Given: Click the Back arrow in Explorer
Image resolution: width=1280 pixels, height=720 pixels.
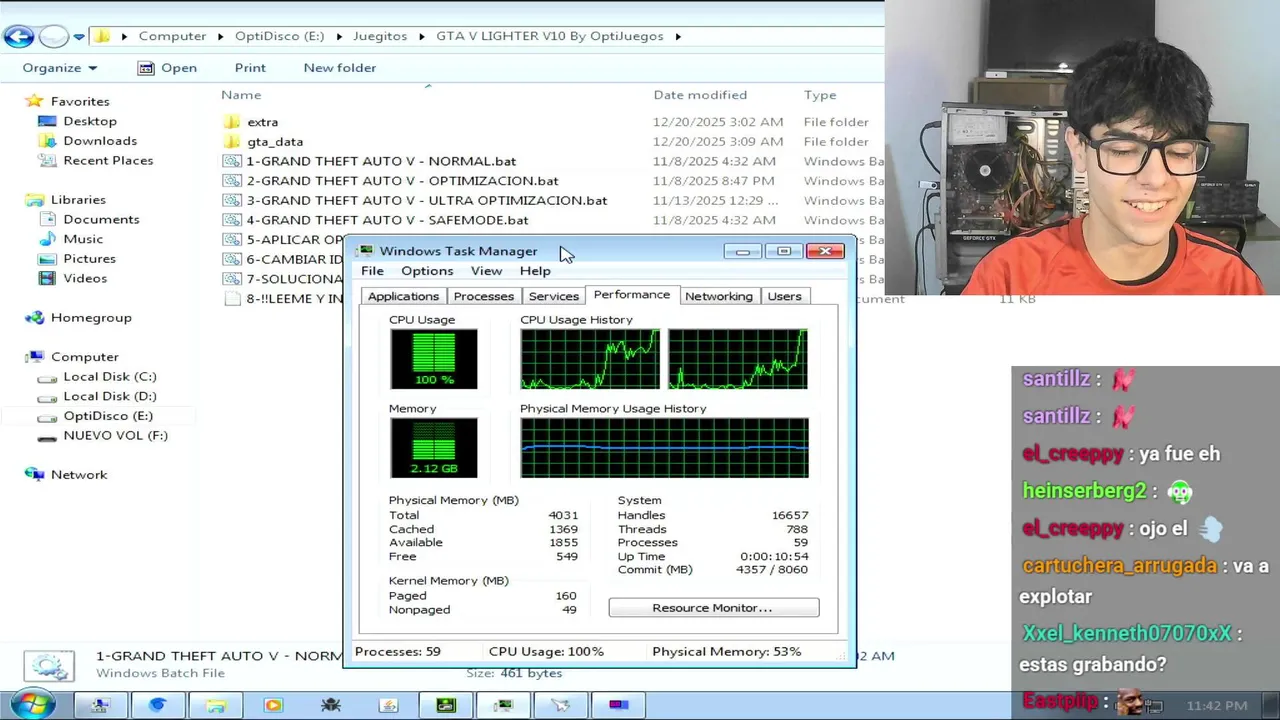Looking at the screenshot, I should point(18,37).
